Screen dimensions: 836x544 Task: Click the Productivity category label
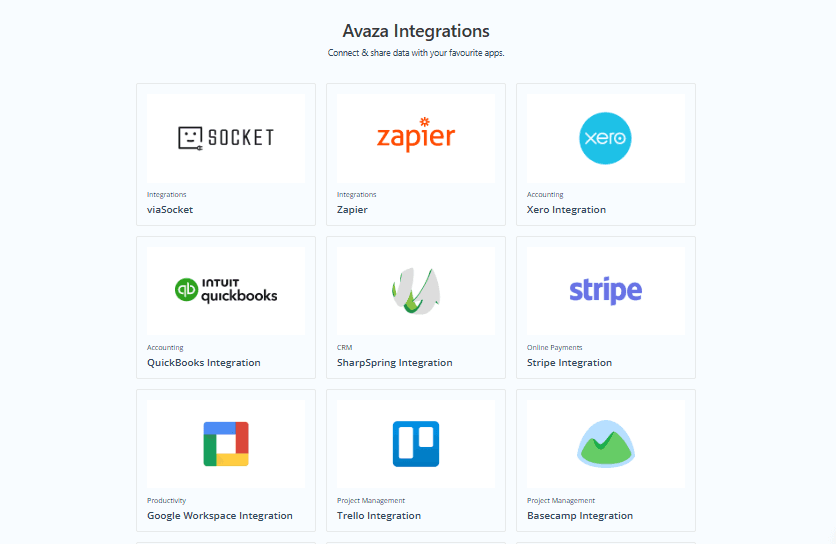[x=167, y=501]
